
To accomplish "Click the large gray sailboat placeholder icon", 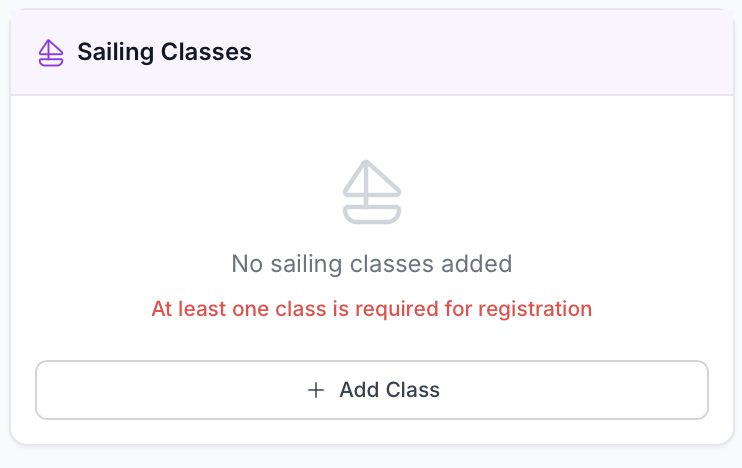I will (x=371, y=192).
